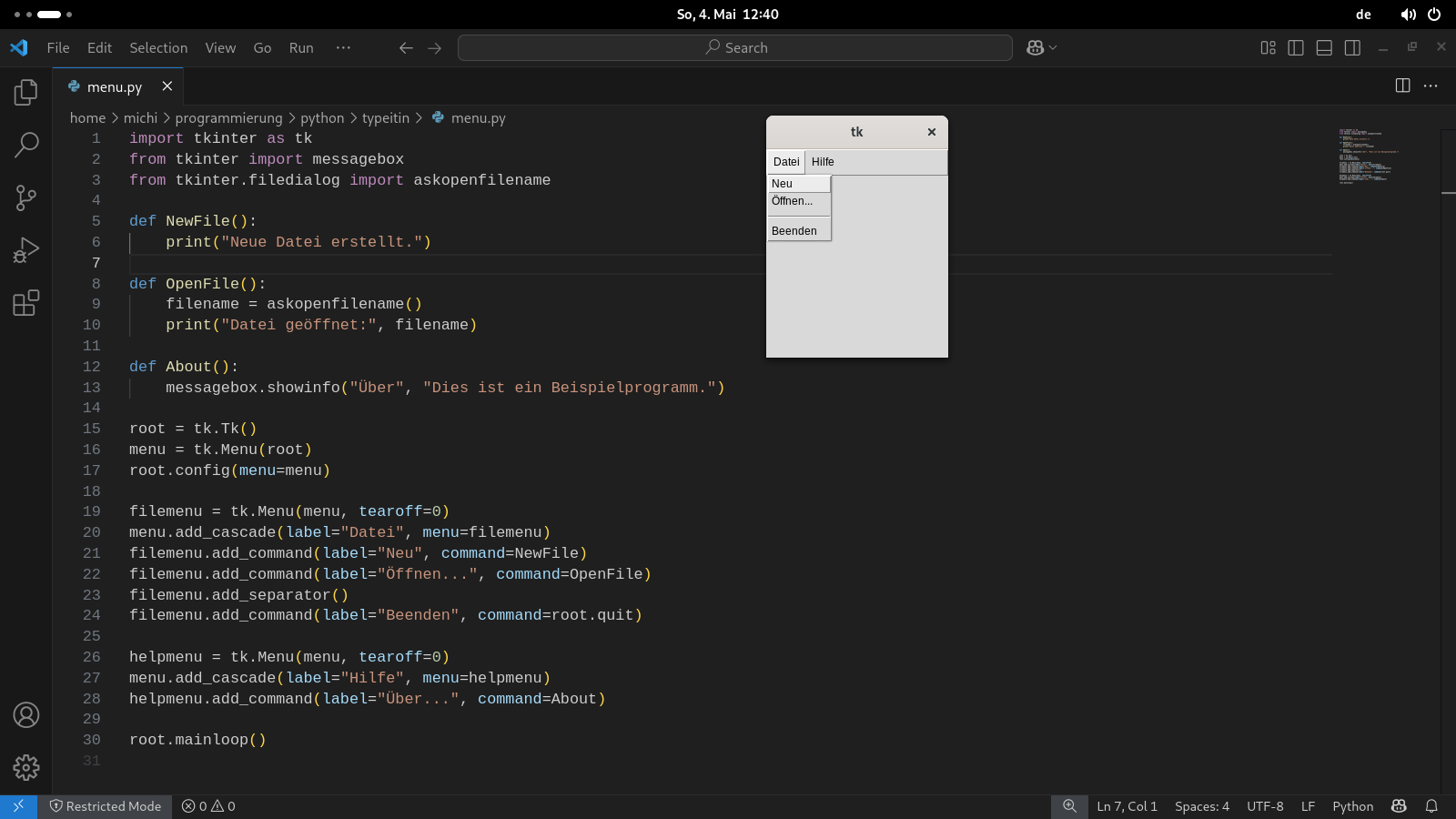
Task: Open the Go menu
Action: coord(262,48)
